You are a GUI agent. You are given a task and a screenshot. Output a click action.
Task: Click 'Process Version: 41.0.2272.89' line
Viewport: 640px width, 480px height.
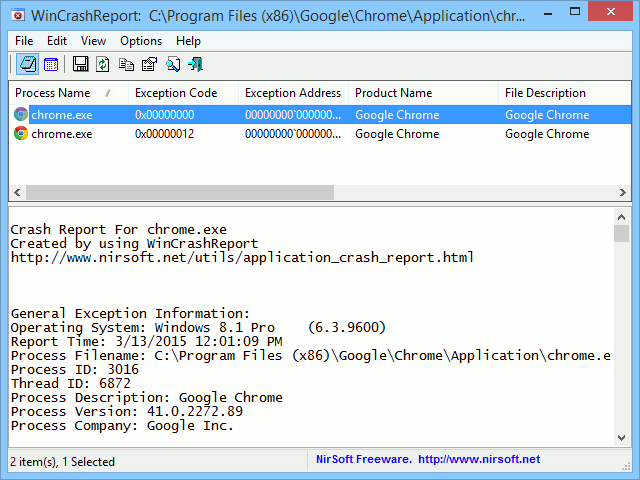[127, 411]
